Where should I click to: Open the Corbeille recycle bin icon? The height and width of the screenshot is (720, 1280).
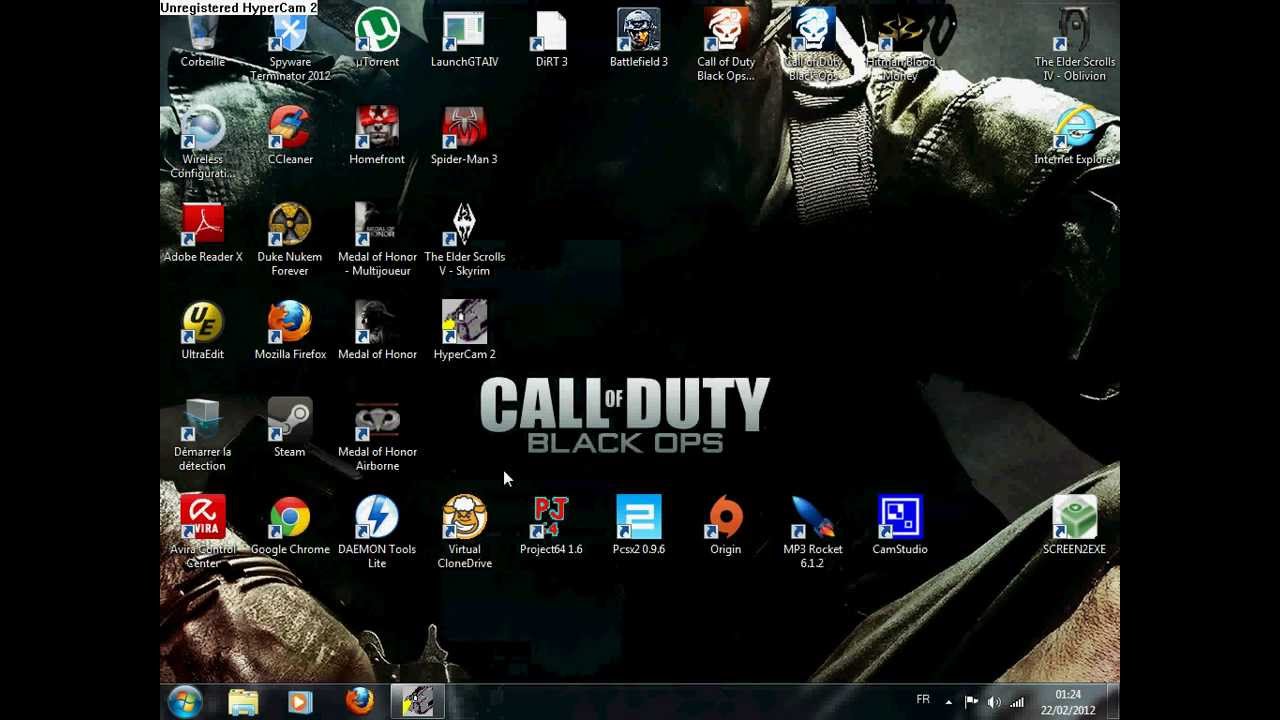(203, 40)
